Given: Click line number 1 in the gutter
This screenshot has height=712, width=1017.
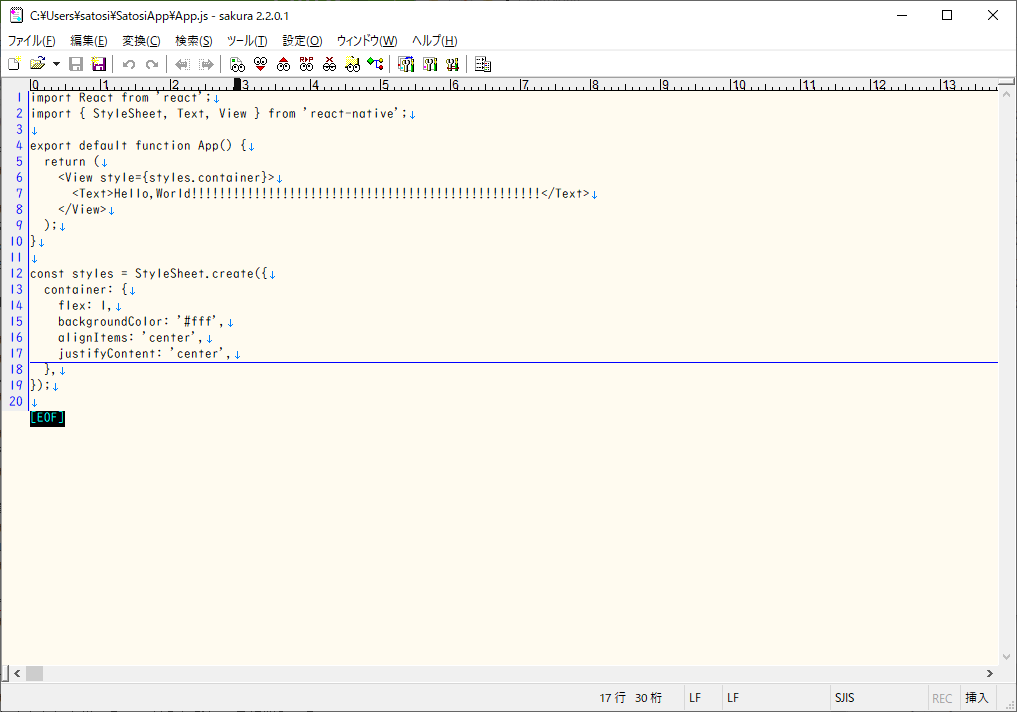Looking at the screenshot, I should pyautogui.click(x=19, y=97).
